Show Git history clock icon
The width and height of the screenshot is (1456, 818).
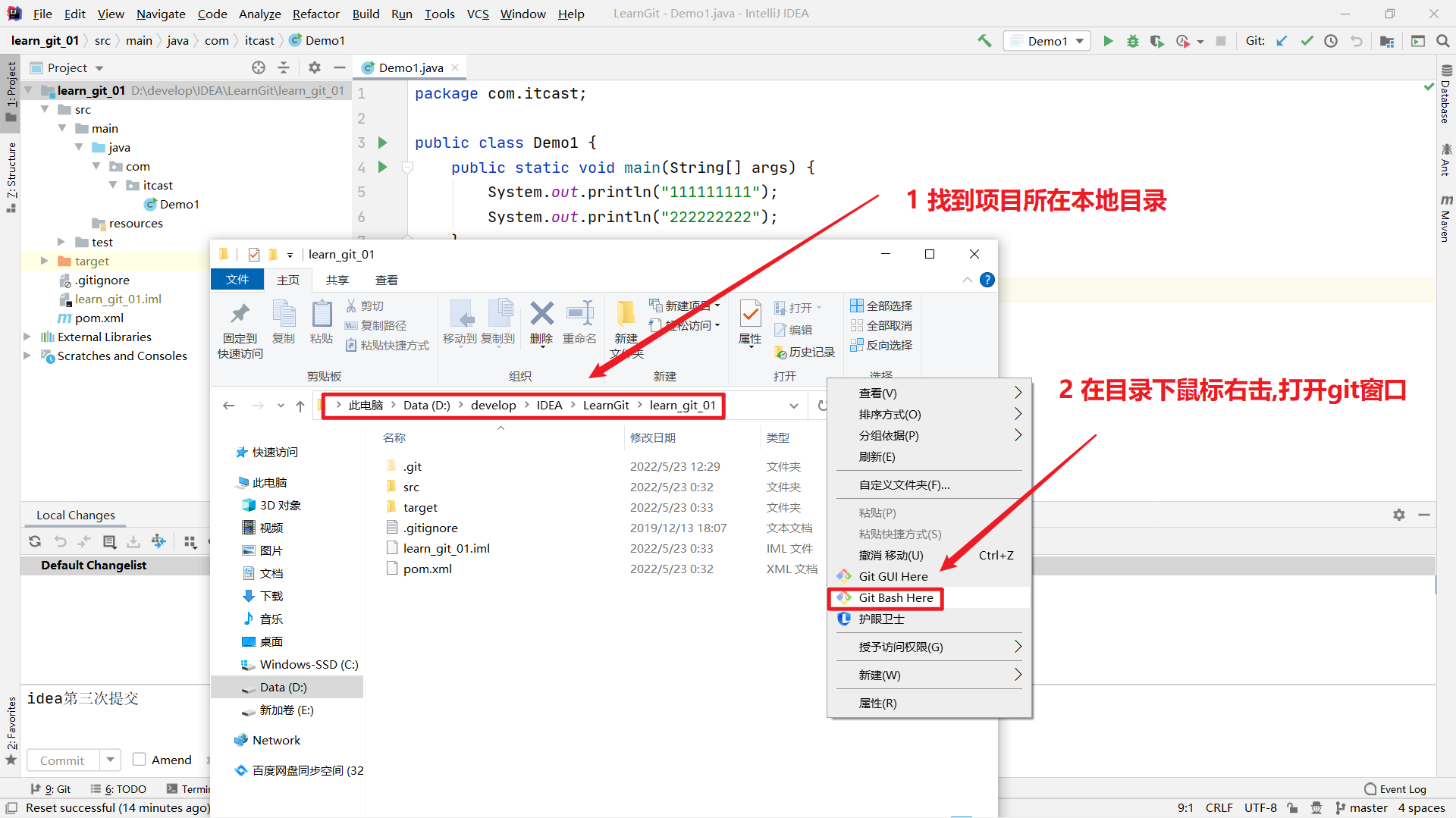coord(1331,41)
